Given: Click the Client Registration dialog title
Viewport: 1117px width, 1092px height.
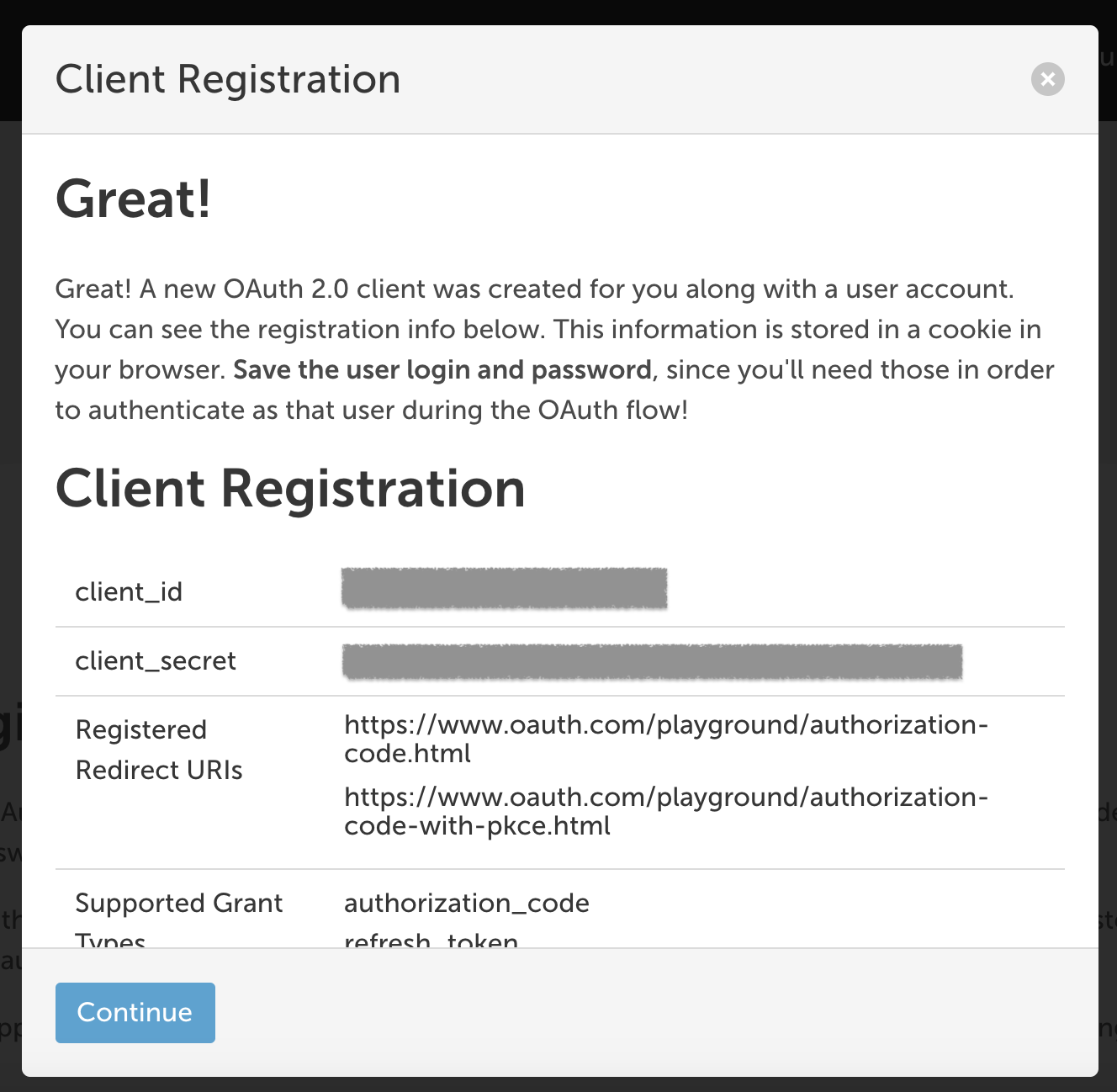Looking at the screenshot, I should click(x=228, y=79).
